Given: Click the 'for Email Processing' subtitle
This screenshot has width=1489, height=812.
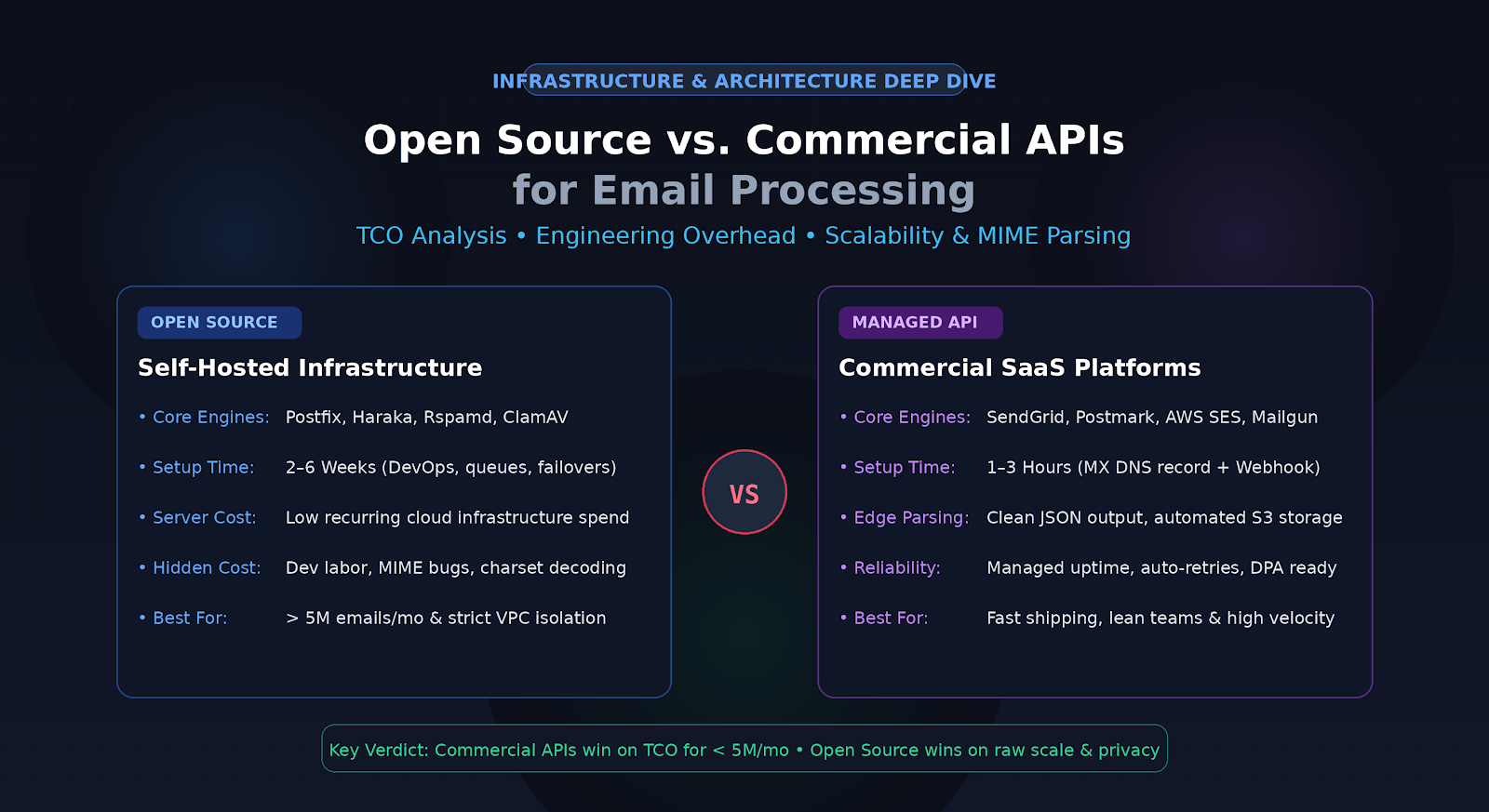Looking at the screenshot, I should [x=744, y=191].
